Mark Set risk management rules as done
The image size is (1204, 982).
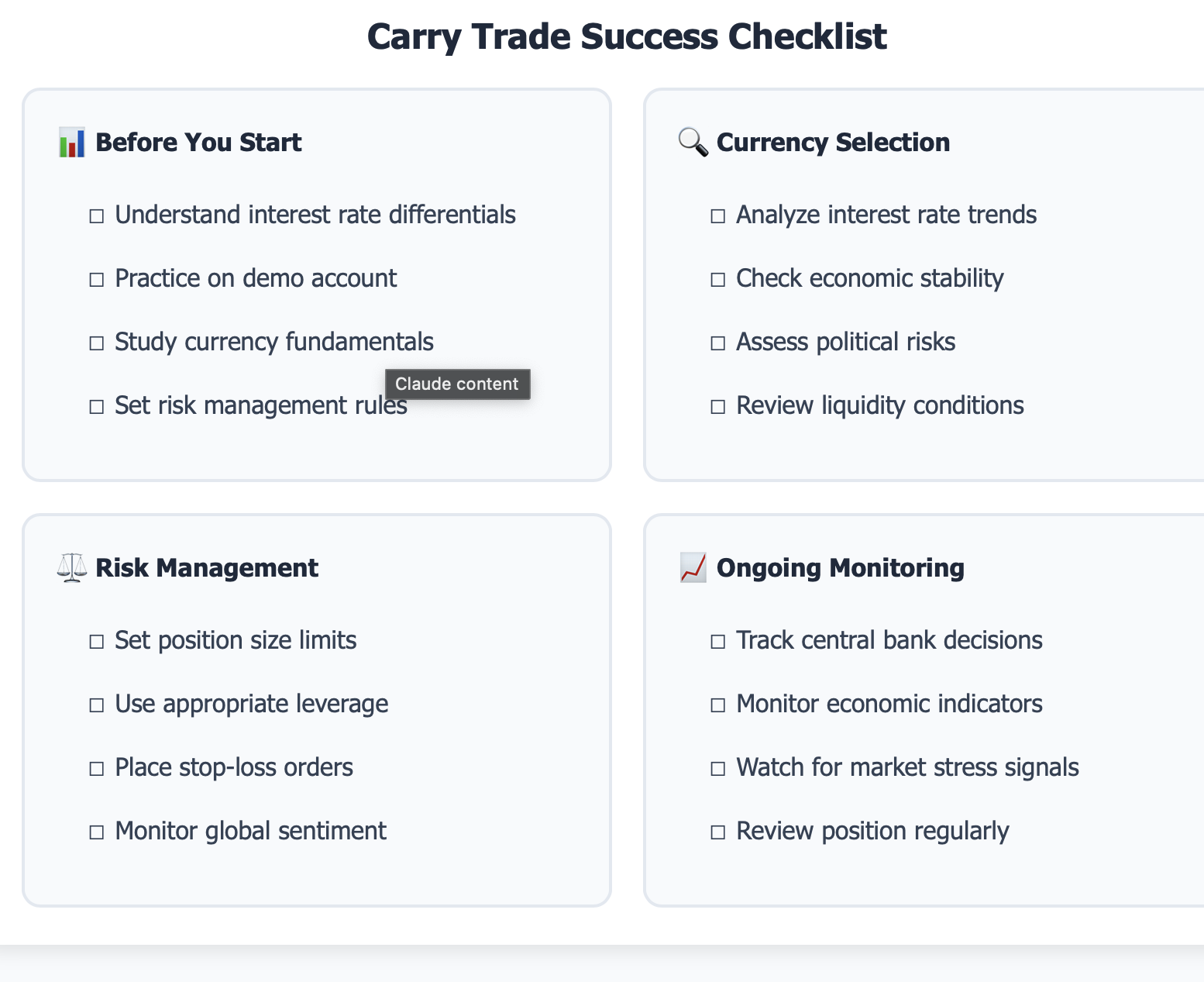97,407
